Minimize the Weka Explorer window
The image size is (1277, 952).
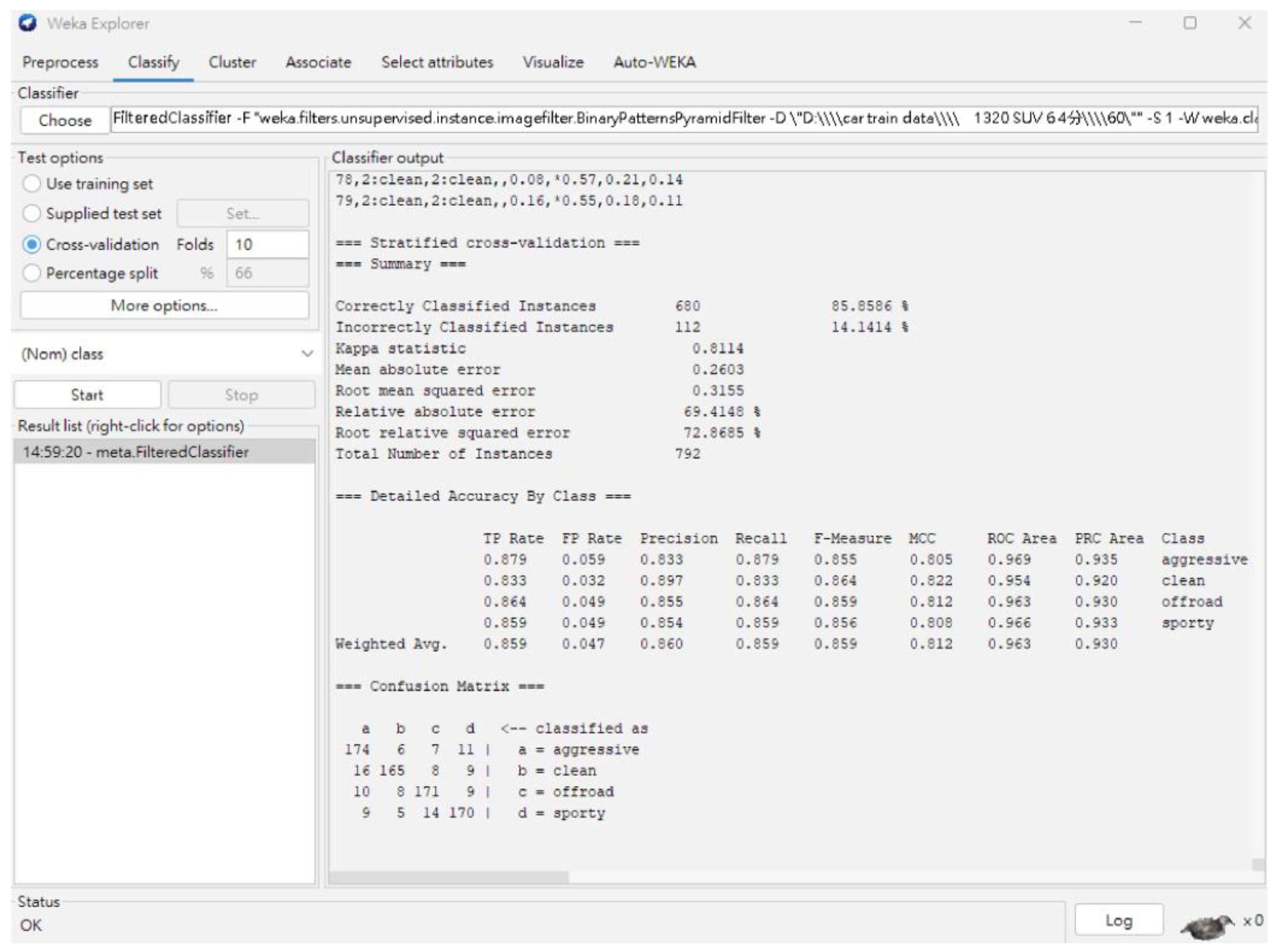(1135, 23)
